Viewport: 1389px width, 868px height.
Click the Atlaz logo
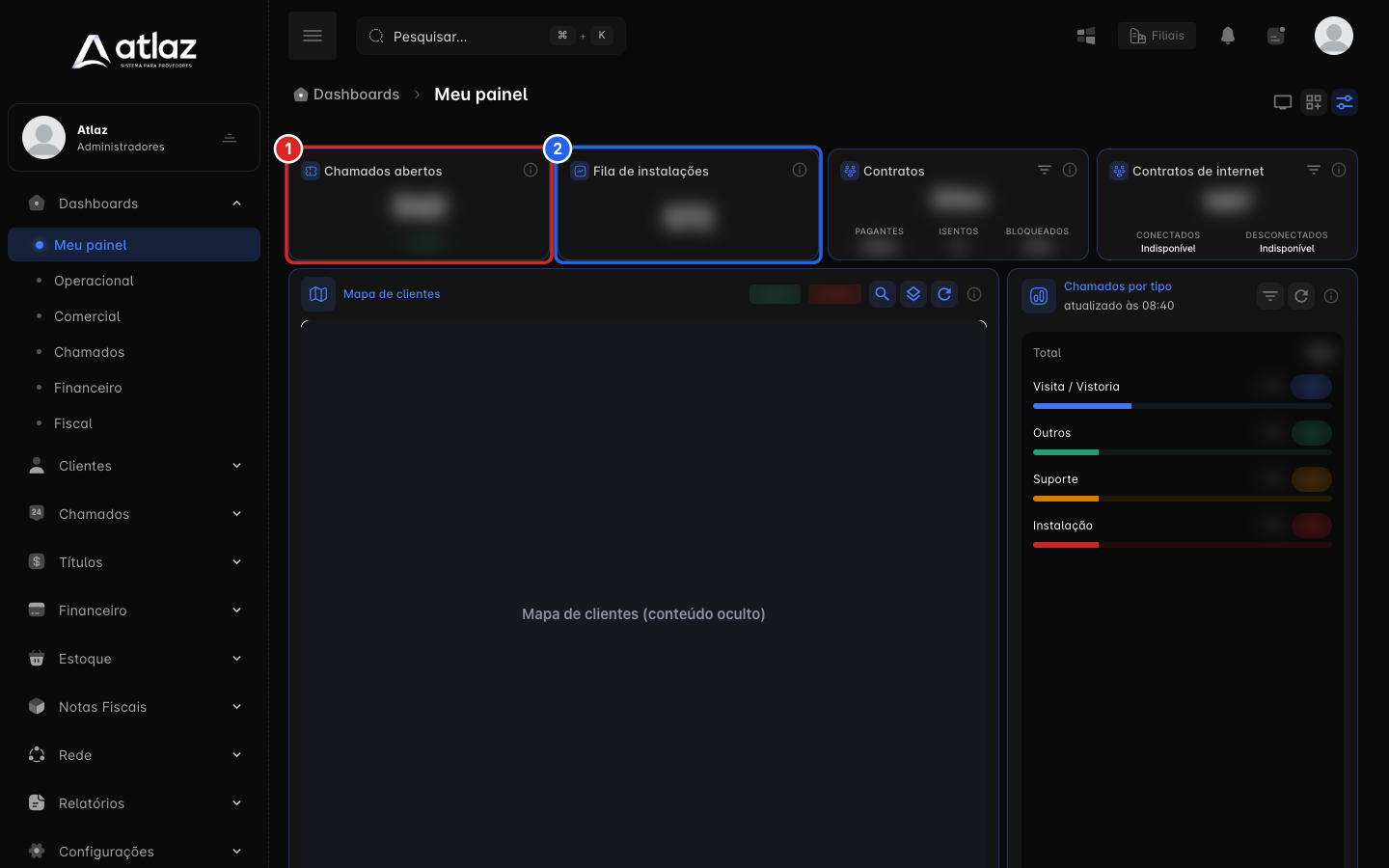click(135, 50)
